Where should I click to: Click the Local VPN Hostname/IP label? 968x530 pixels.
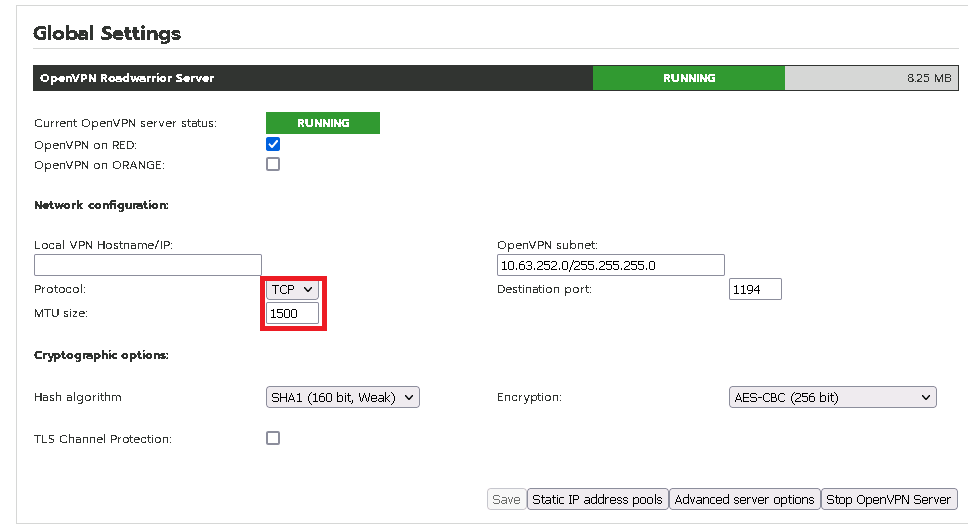[x=103, y=245]
